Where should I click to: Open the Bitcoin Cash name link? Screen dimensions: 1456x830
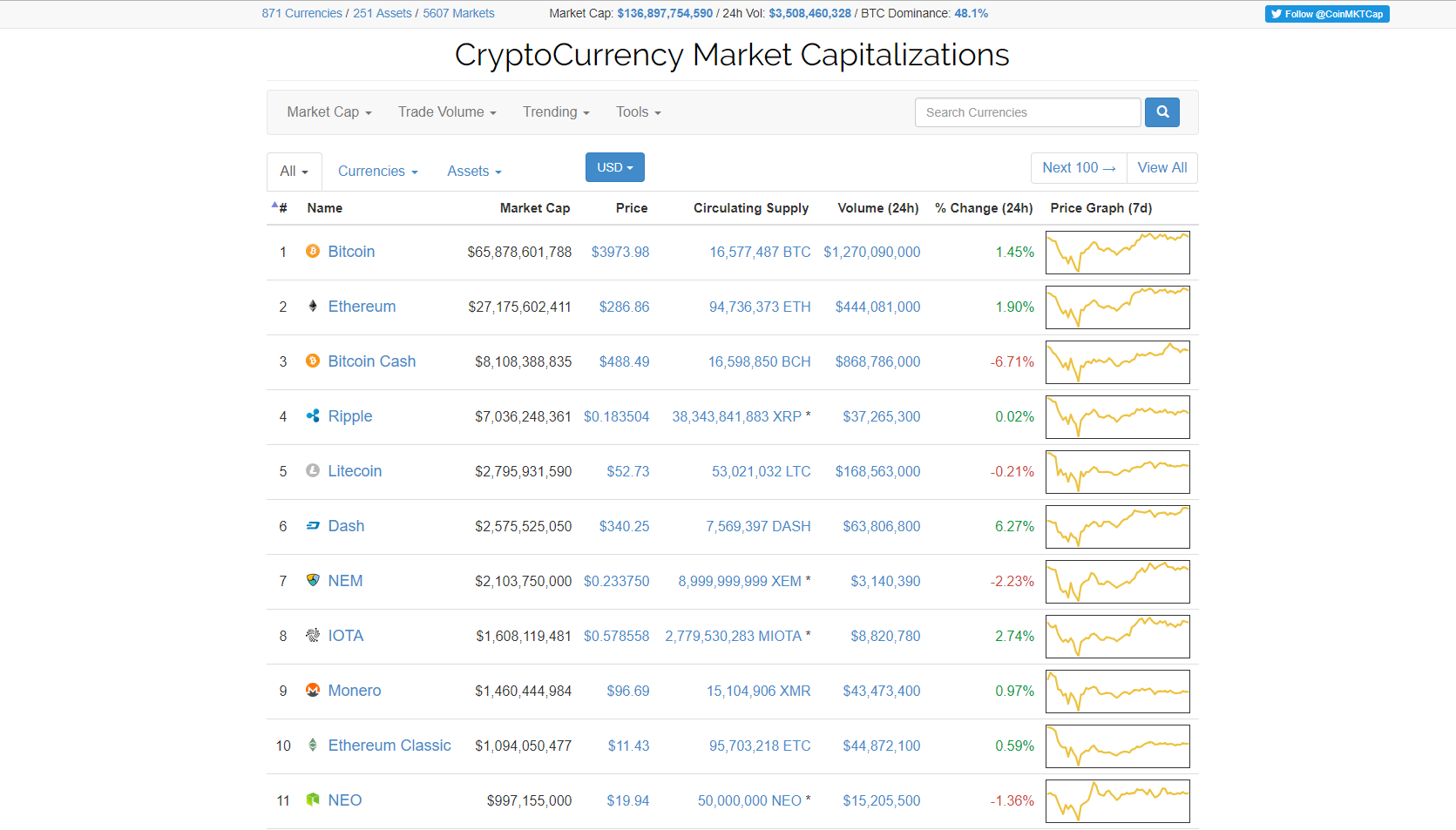372,361
